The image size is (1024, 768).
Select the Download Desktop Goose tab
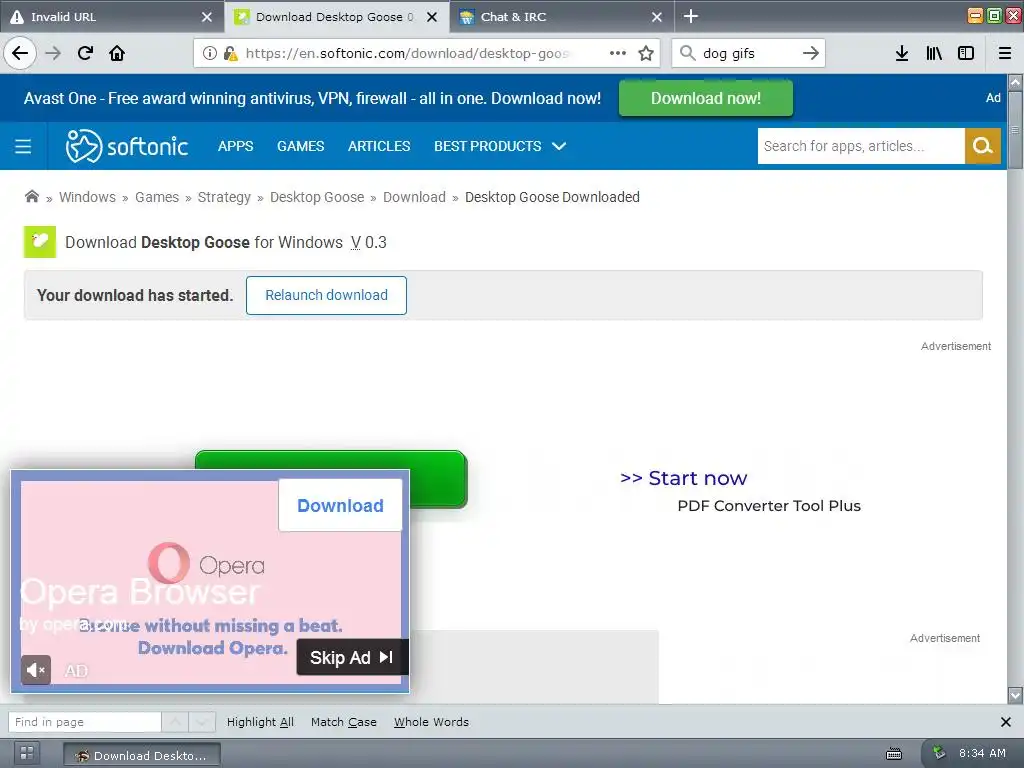[336, 17]
